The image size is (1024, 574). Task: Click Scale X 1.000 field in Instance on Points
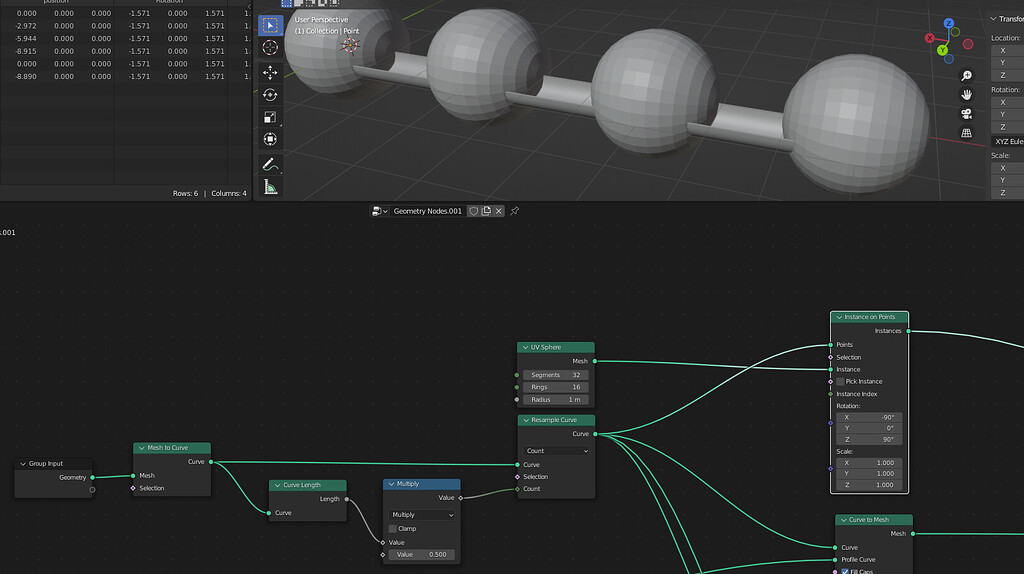pyautogui.click(x=869, y=462)
